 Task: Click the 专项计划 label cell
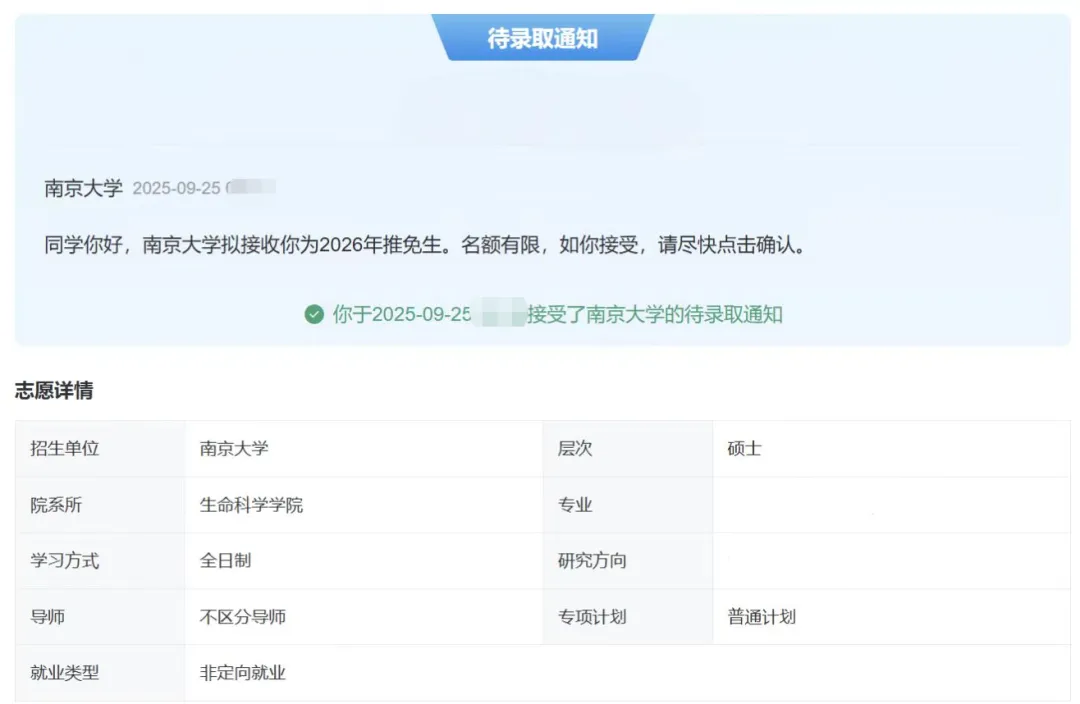coord(627,617)
